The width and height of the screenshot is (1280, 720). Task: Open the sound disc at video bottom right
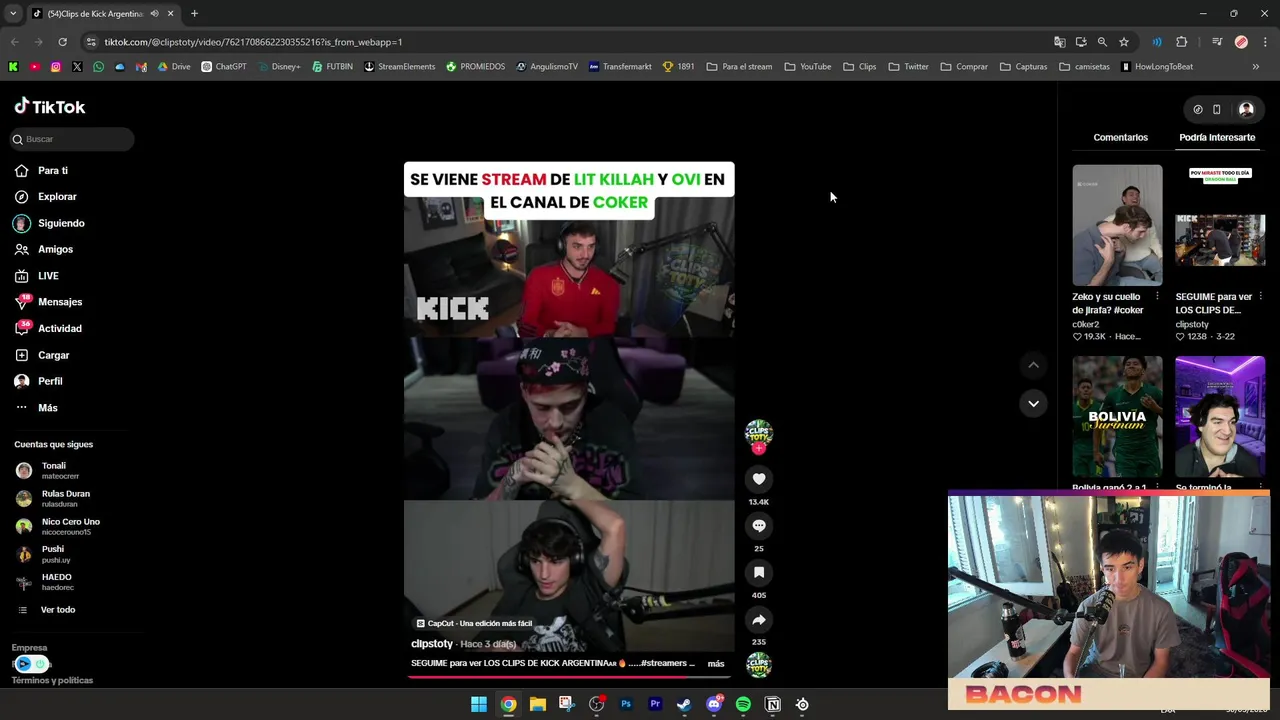pyautogui.click(x=759, y=665)
